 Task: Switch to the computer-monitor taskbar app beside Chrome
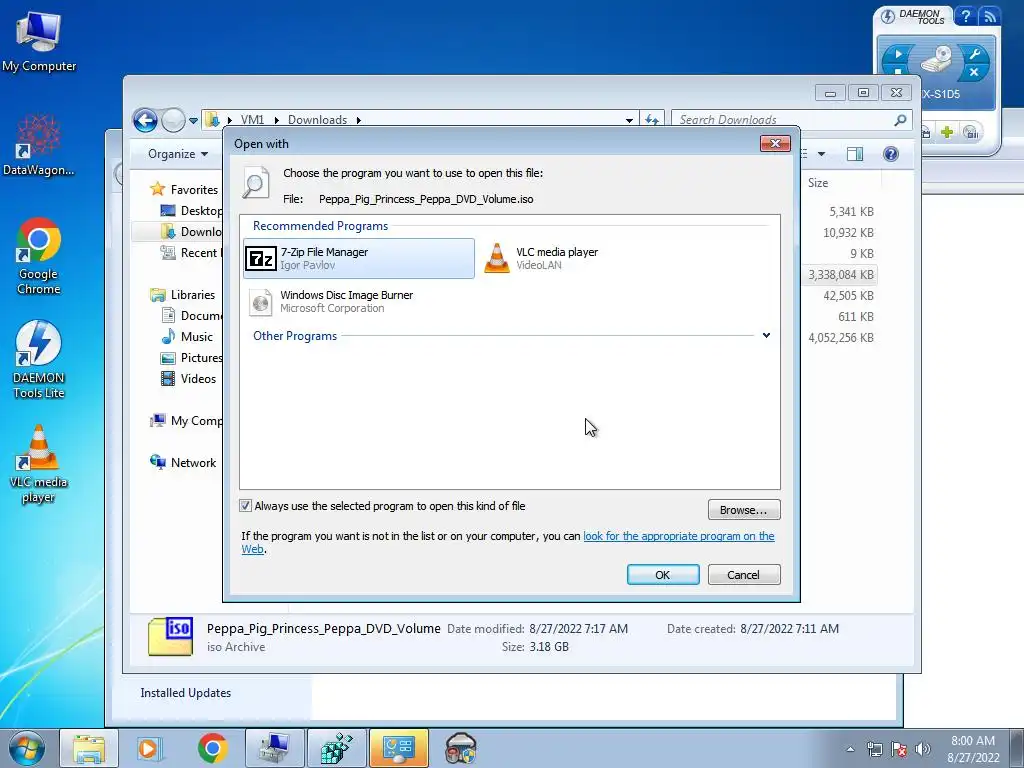coord(275,748)
